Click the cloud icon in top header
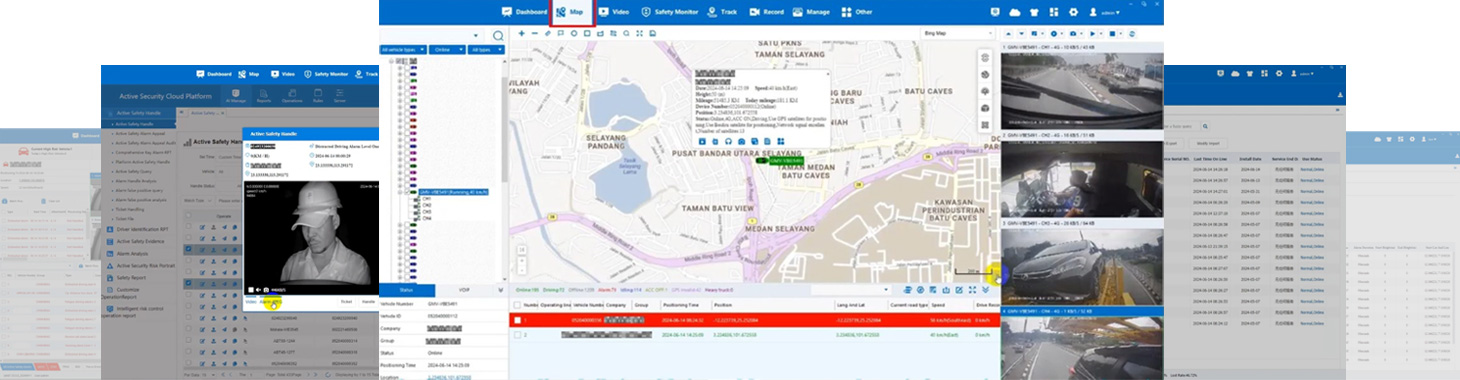This screenshot has height=380, width=1460. pyautogui.click(x=1015, y=12)
